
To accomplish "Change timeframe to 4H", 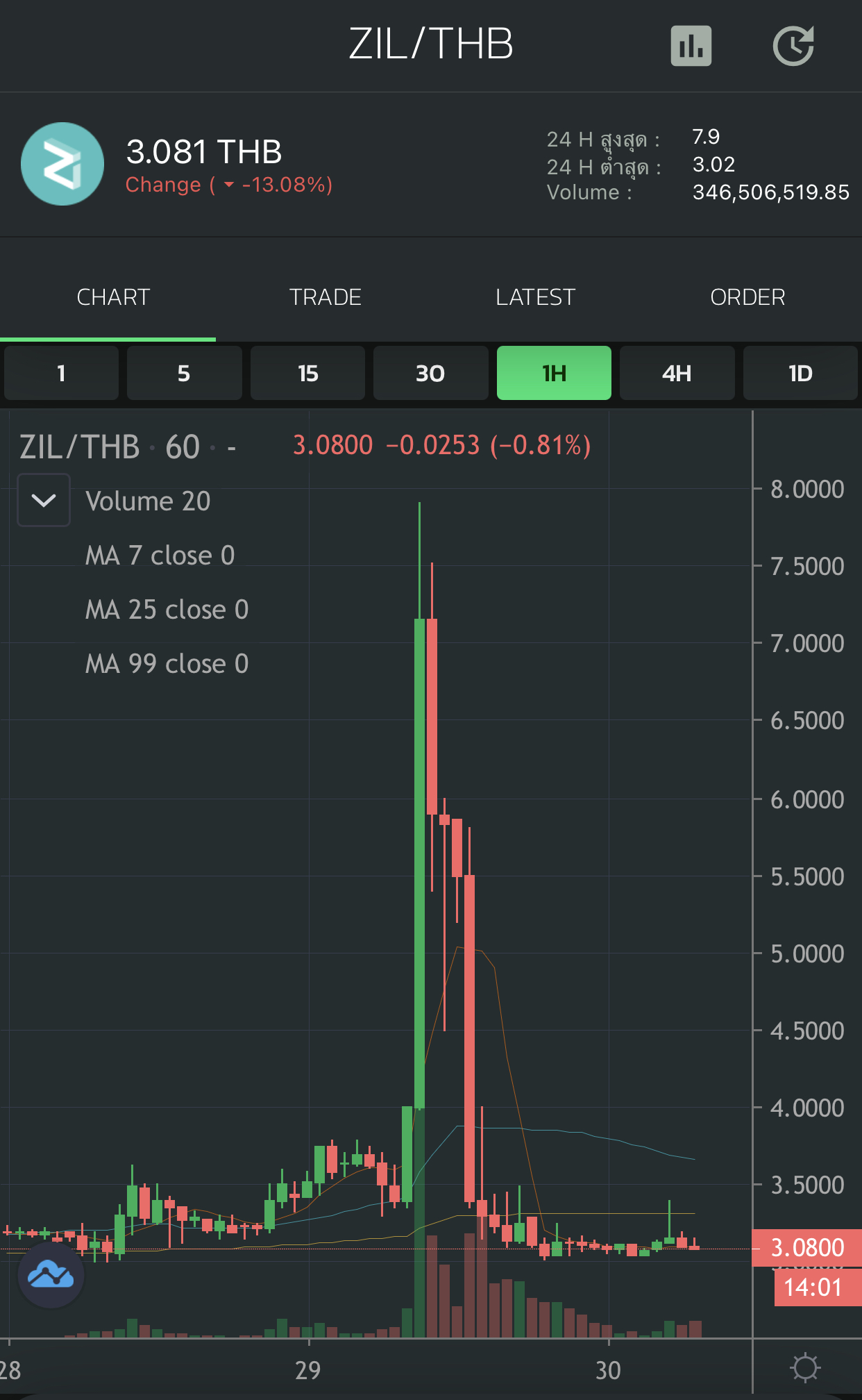I will (x=677, y=374).
